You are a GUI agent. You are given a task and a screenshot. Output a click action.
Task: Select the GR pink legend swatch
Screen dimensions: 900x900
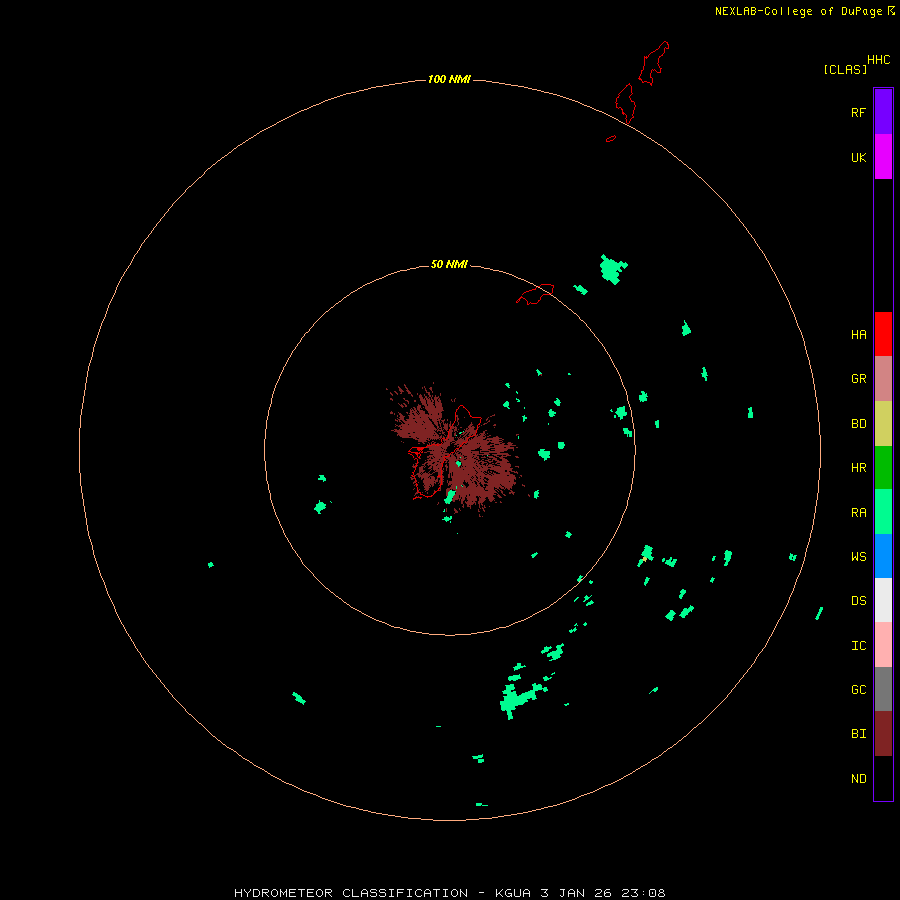[x=883, y=379]
